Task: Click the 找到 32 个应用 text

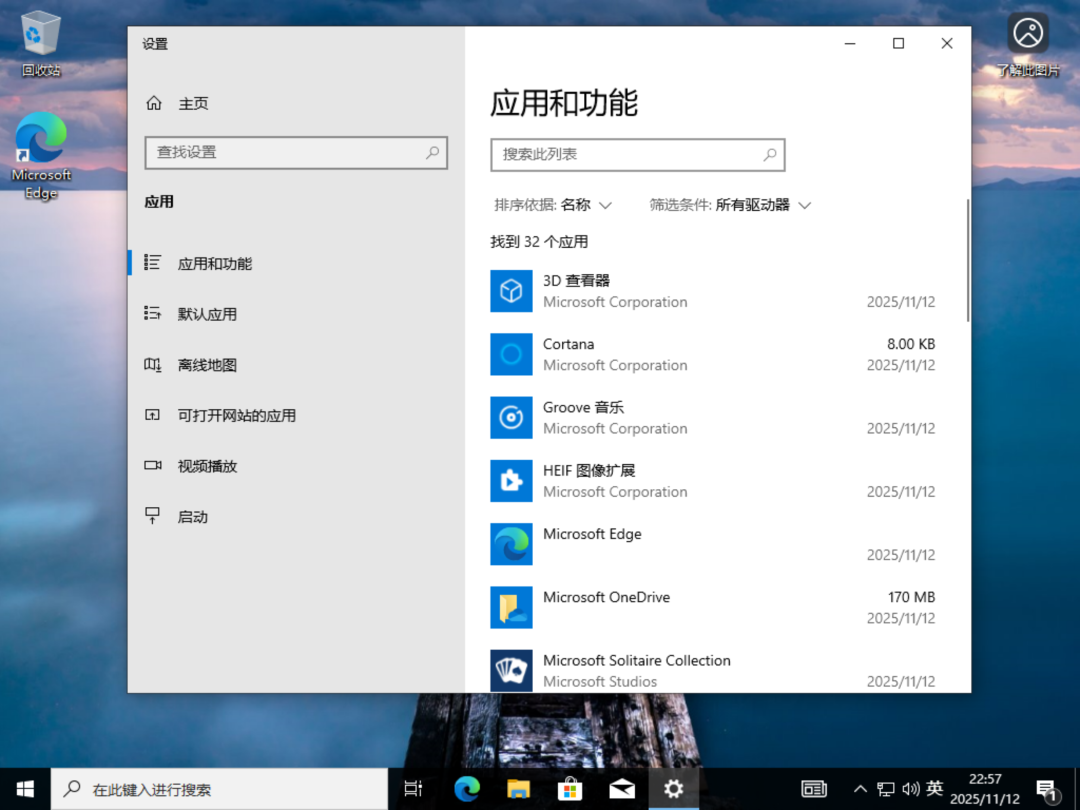Action: pyautogui.click(x=539, y=242)
